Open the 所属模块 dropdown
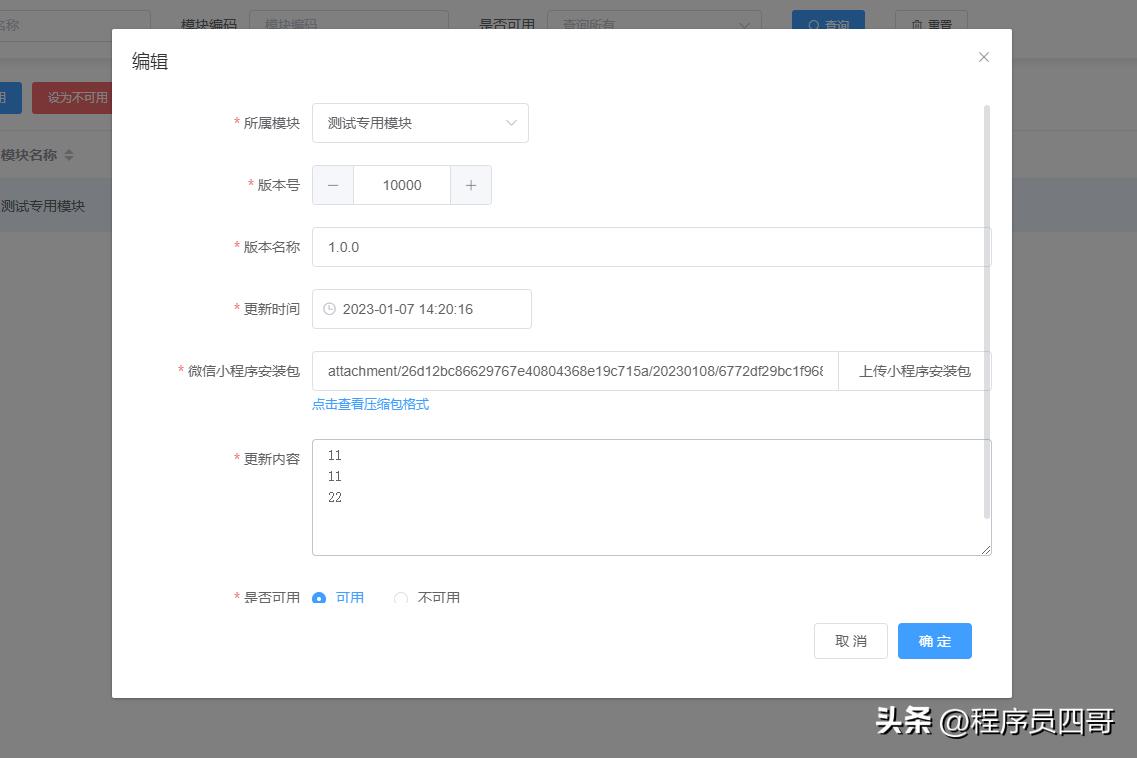Screen dimensions: 1137x758 [420, 122]
